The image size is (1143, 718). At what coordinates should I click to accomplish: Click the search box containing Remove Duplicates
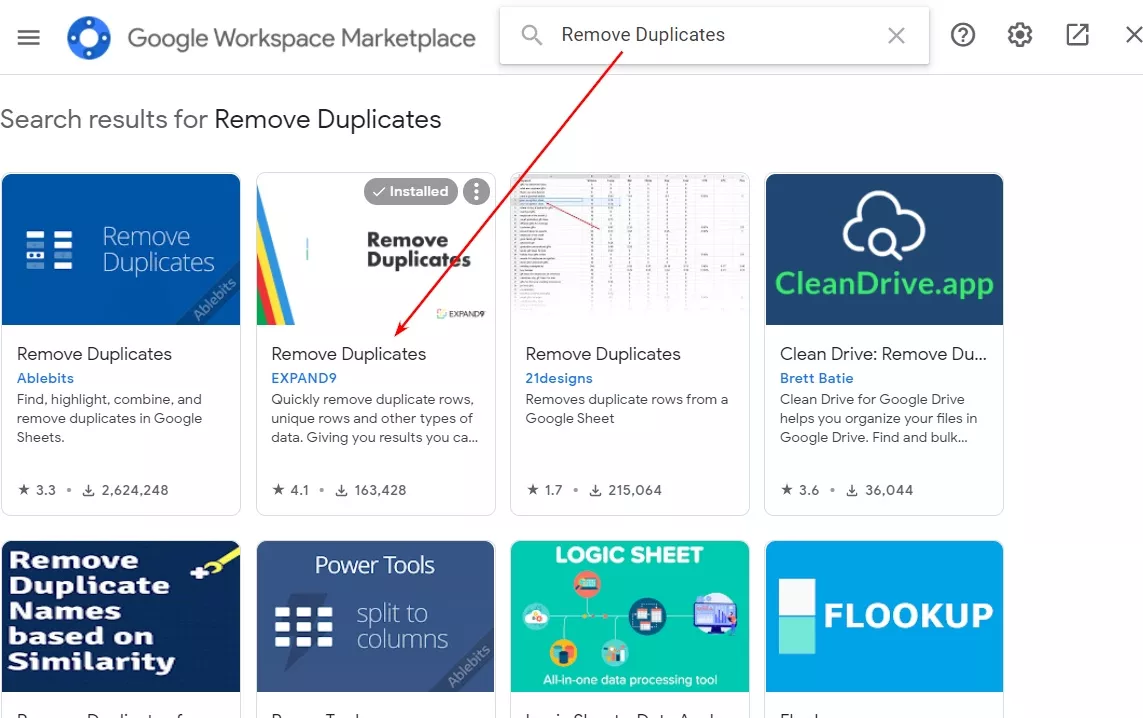[x=714, y=35]
